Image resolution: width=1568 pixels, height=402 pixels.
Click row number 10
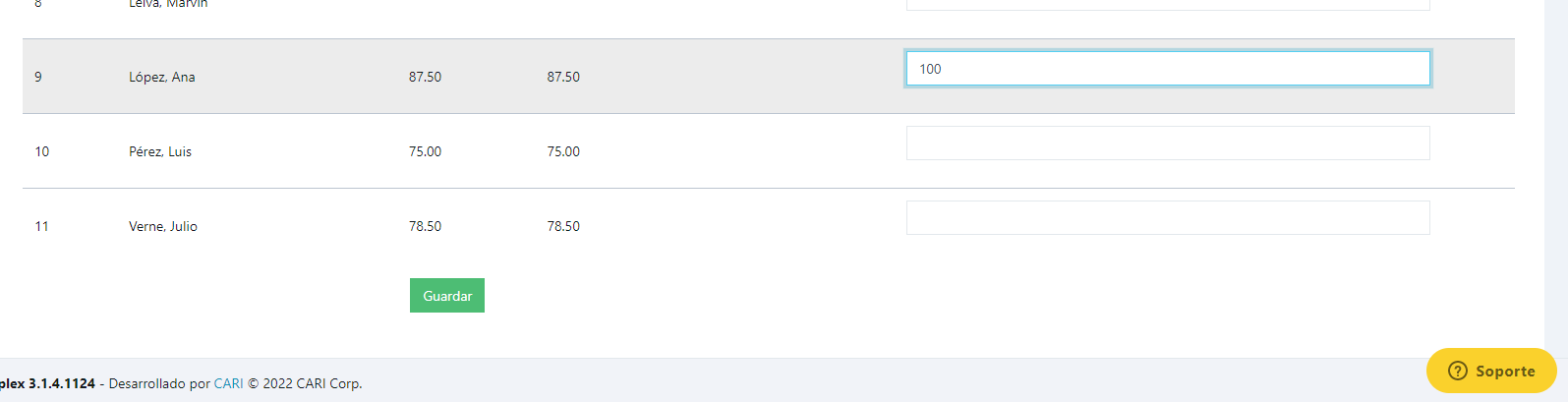click(x=42, y=151)
